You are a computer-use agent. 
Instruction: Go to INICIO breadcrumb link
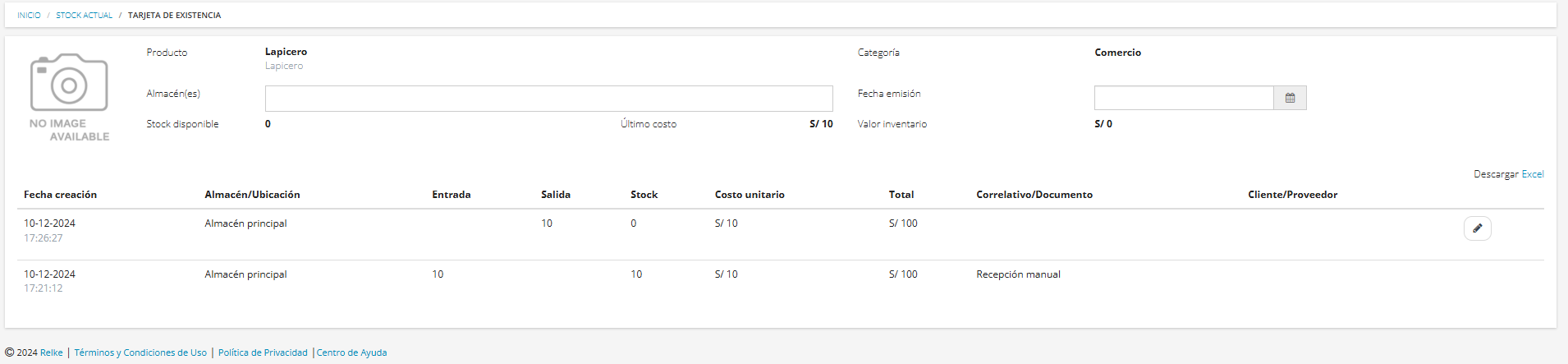coord(29,16)
